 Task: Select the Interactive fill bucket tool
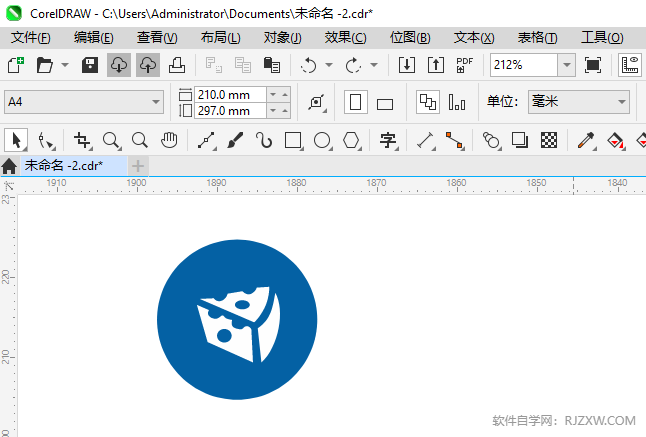(x=616, y=140)
